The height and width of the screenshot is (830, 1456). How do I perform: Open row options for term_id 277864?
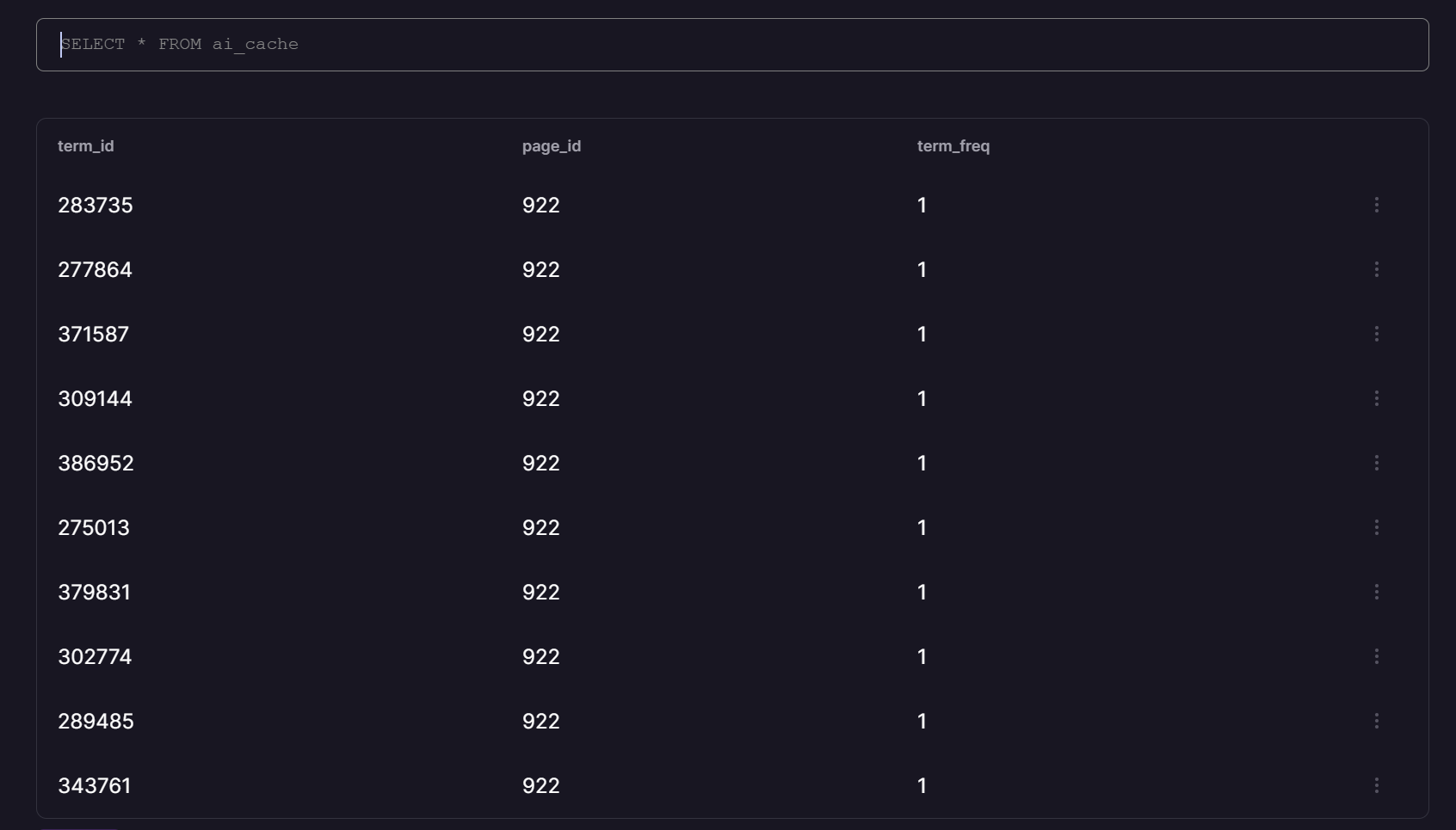click(1376, 269)
